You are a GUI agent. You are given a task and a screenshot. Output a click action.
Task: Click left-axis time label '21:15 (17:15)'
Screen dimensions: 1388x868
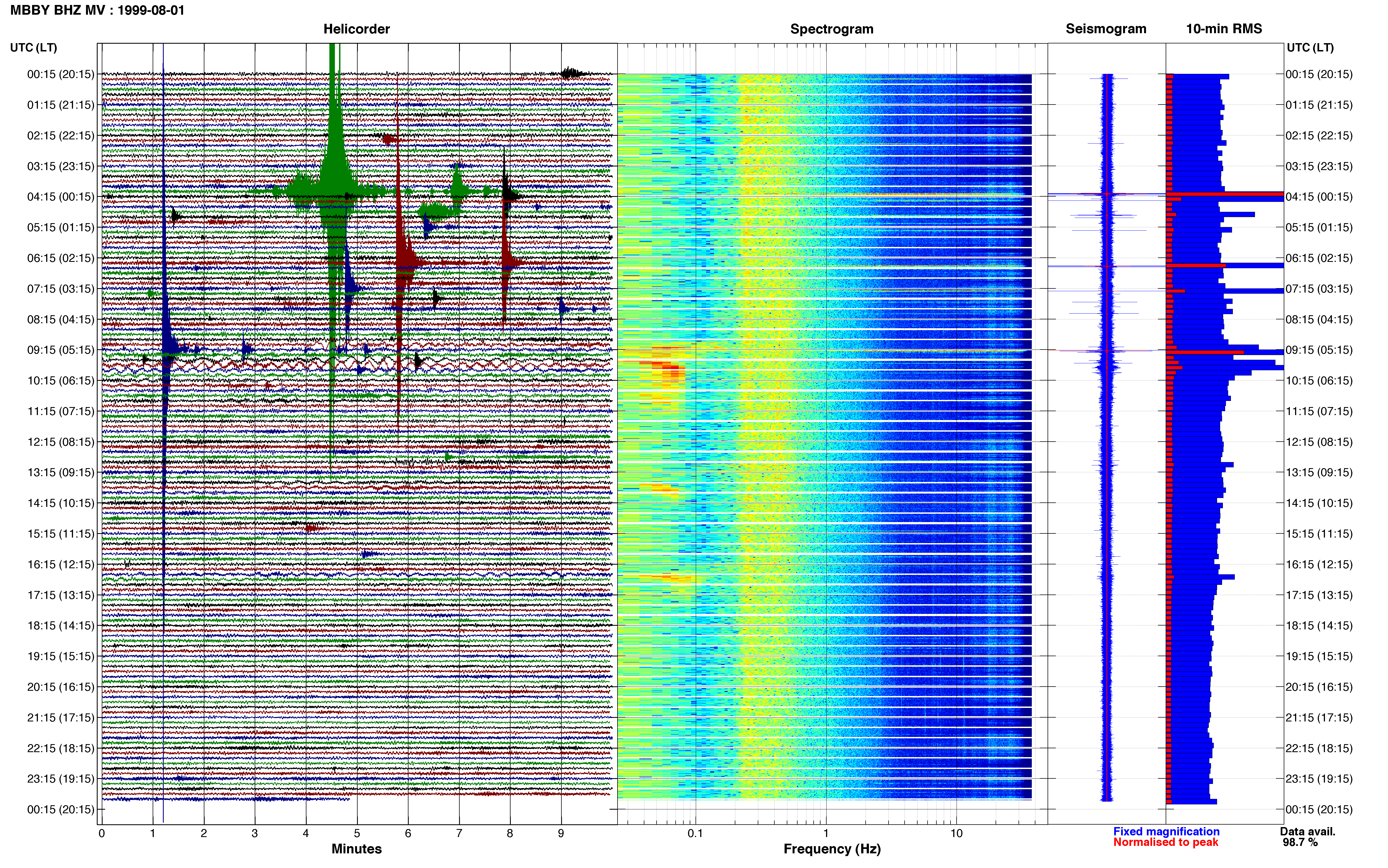coord(61,718)
